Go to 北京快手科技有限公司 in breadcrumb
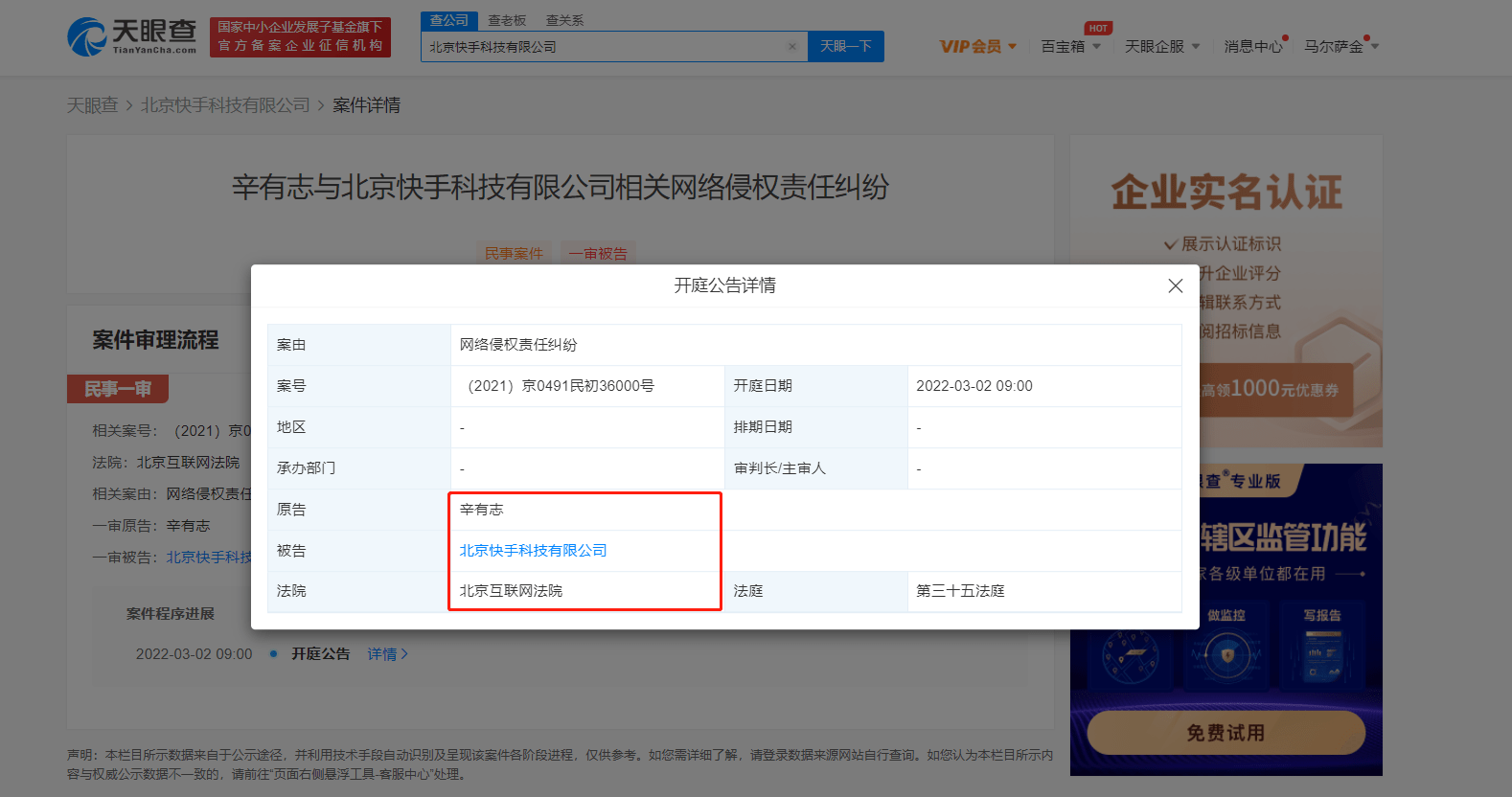1512x797 pixels. (x=225, y=105)
